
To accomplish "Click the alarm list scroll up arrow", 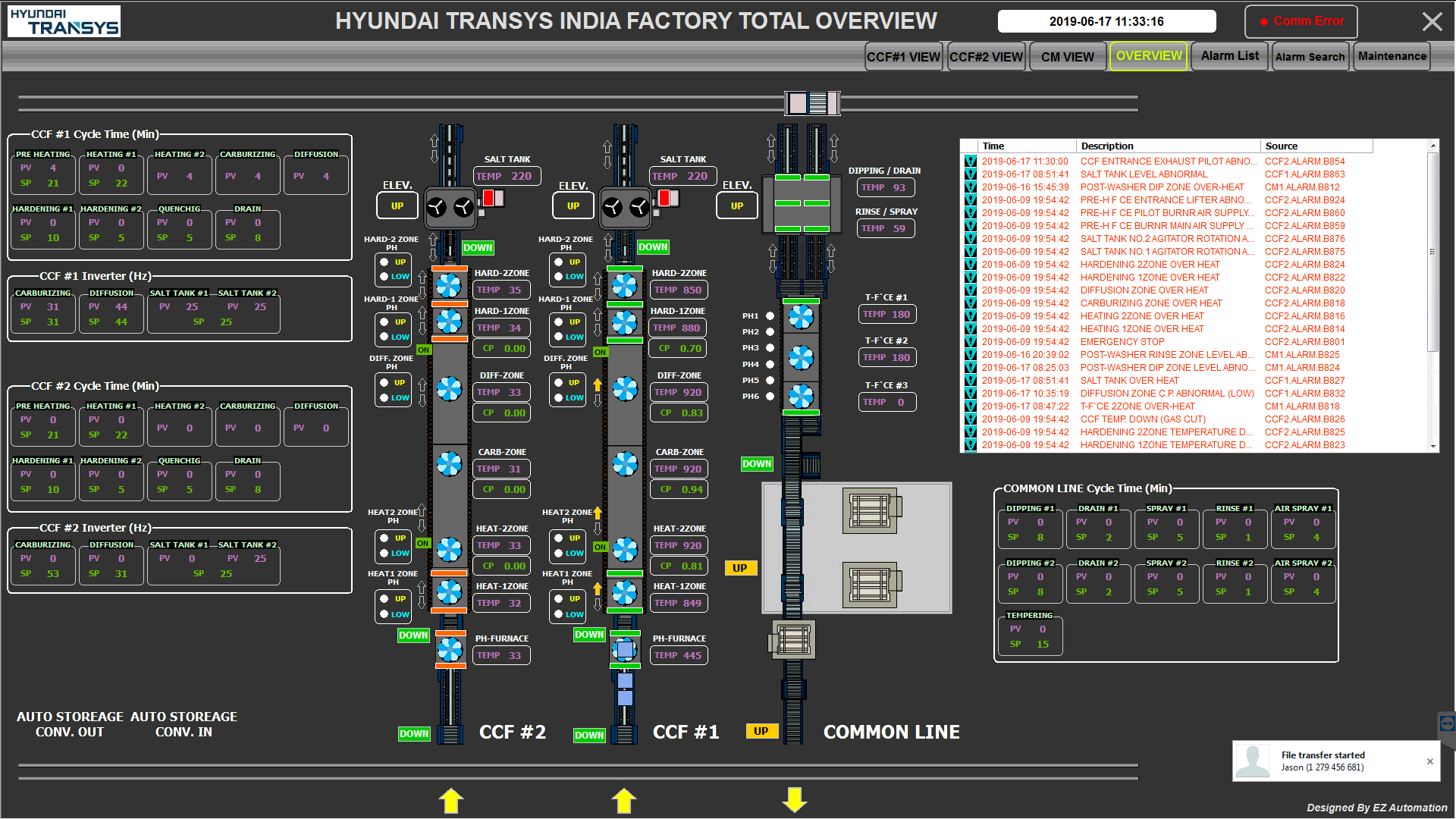I will point(1432,146).
